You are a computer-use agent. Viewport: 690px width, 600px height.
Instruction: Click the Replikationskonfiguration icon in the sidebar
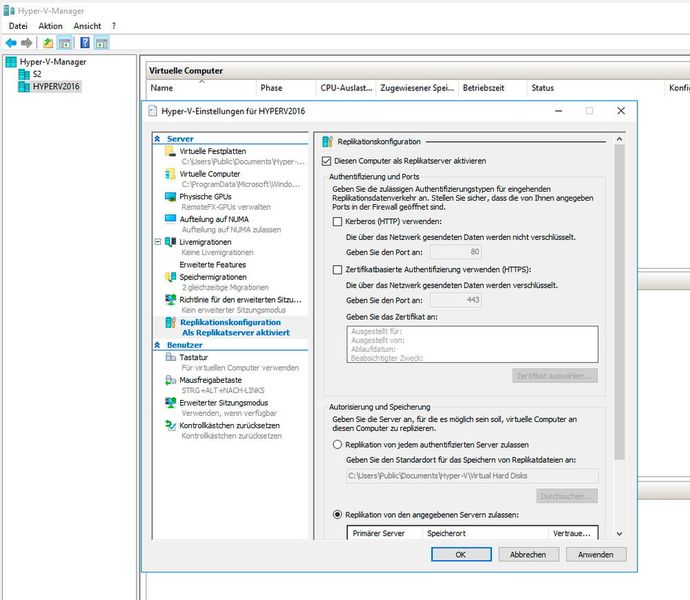pyautogui.click(x=170, y=323)
